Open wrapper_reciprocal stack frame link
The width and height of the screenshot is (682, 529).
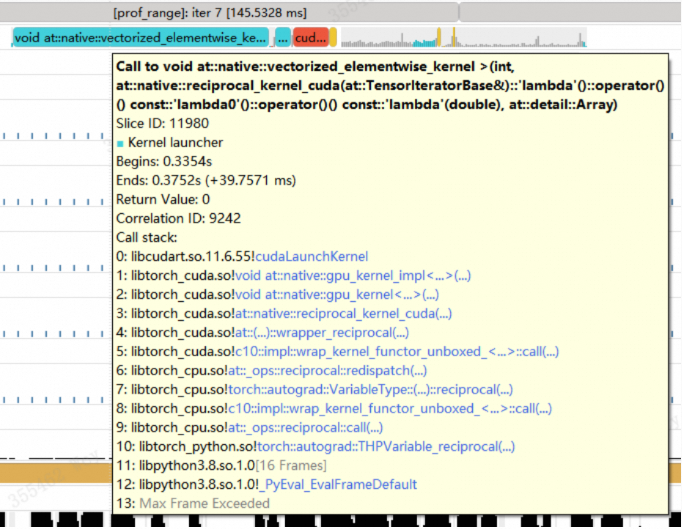click(322, 332)
